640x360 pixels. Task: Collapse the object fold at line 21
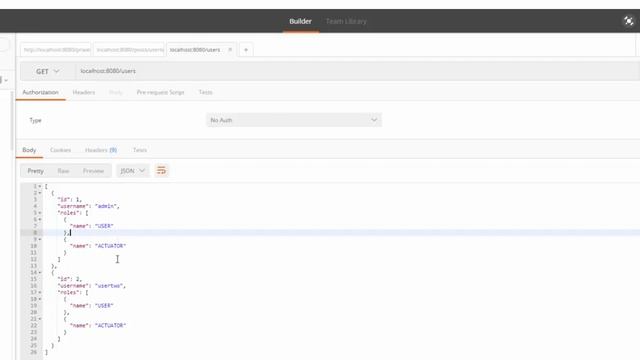tap(40, 319)
